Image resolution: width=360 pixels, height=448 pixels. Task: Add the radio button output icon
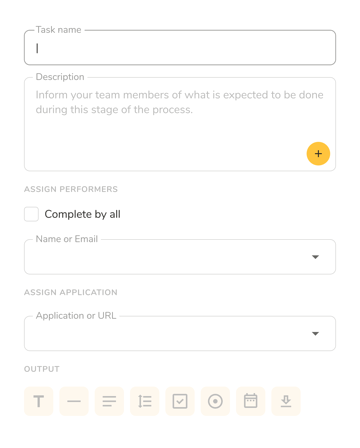click(x=215, y=401)
